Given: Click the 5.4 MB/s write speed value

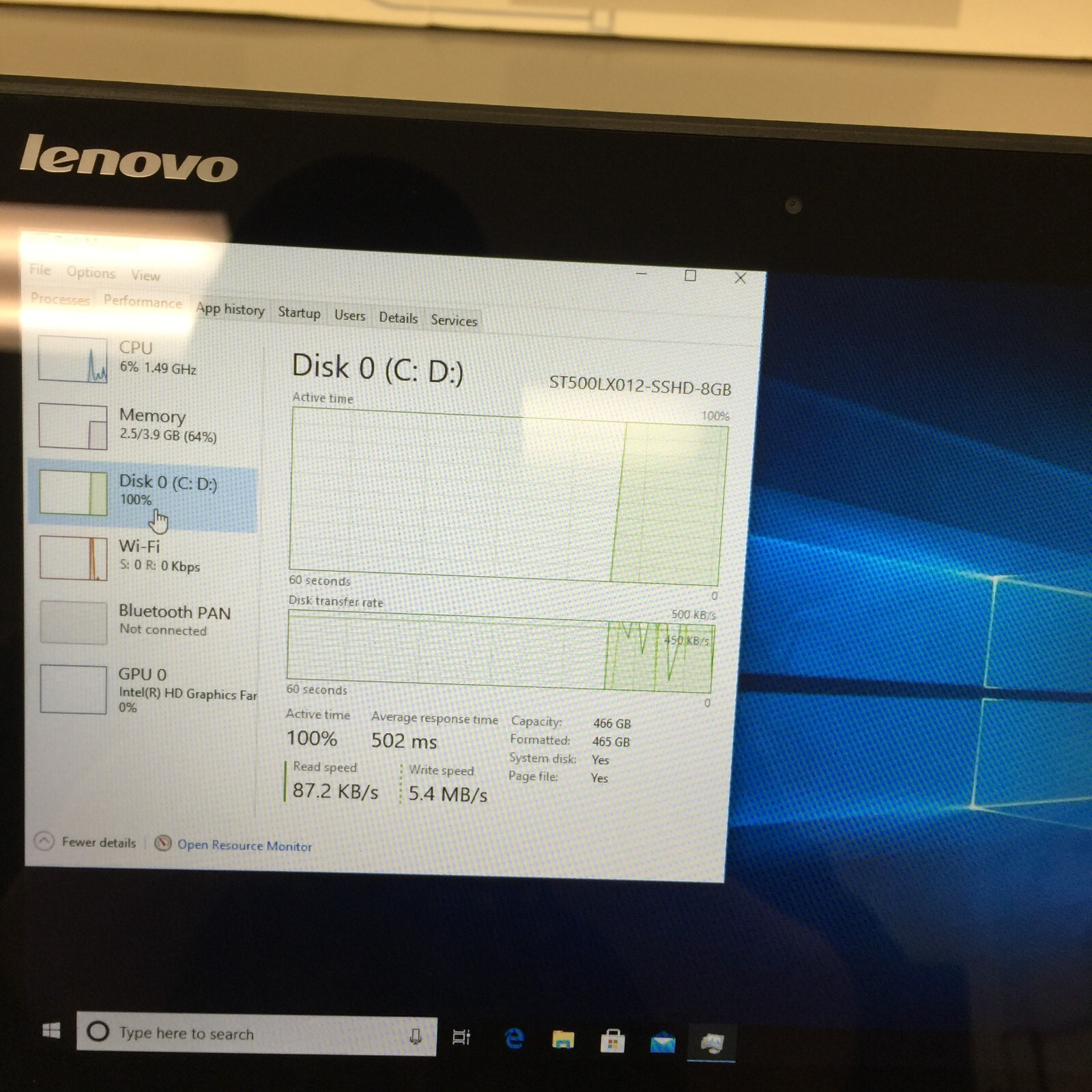Looking at the screenshot, I should click(x=448, y=794).
